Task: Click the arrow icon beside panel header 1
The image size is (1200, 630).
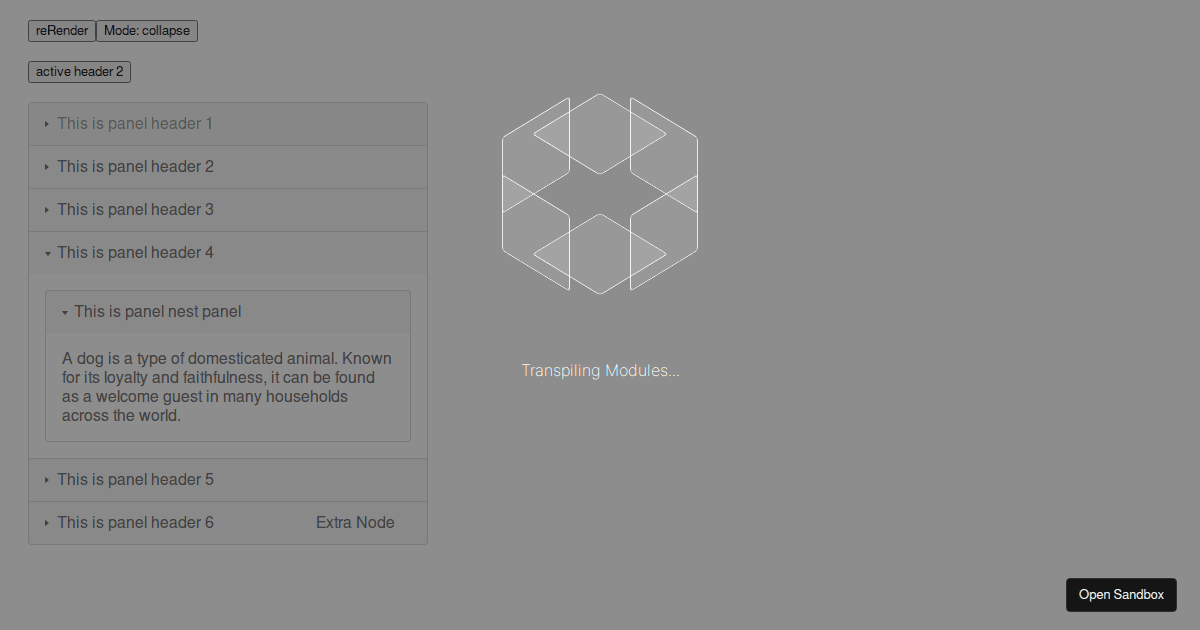Action: [x=47, y=124]
